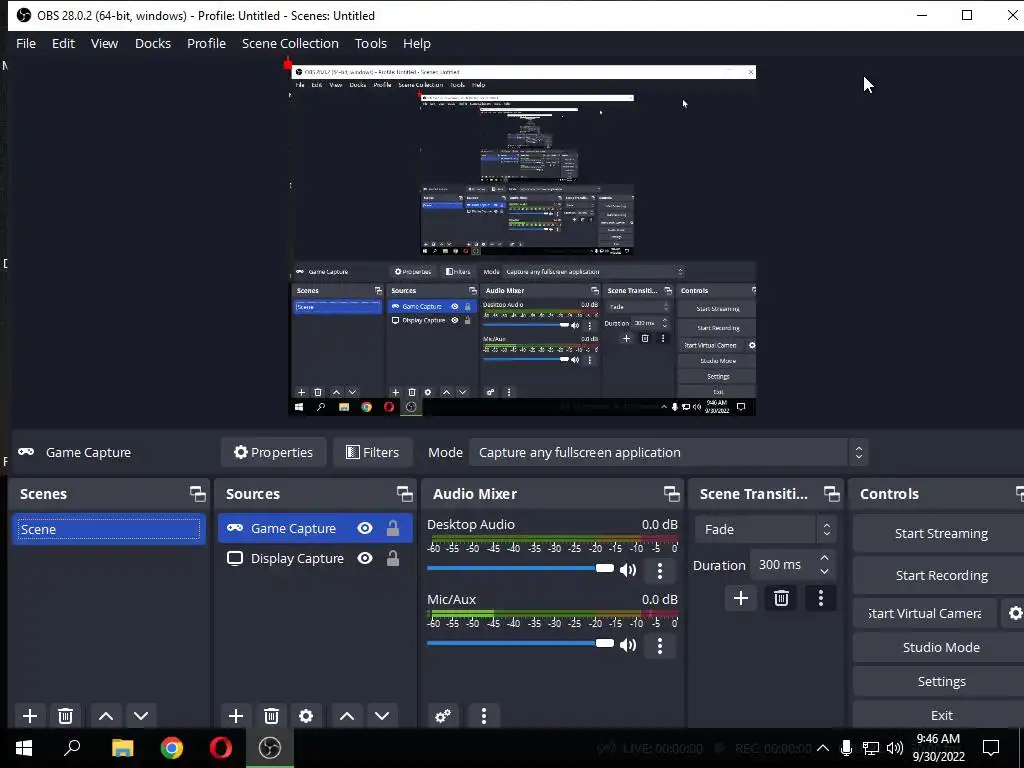Mute Desktop Audio speaker icon
The width and height of the screenshot is (1024, 768).
[x=628, y=570]
